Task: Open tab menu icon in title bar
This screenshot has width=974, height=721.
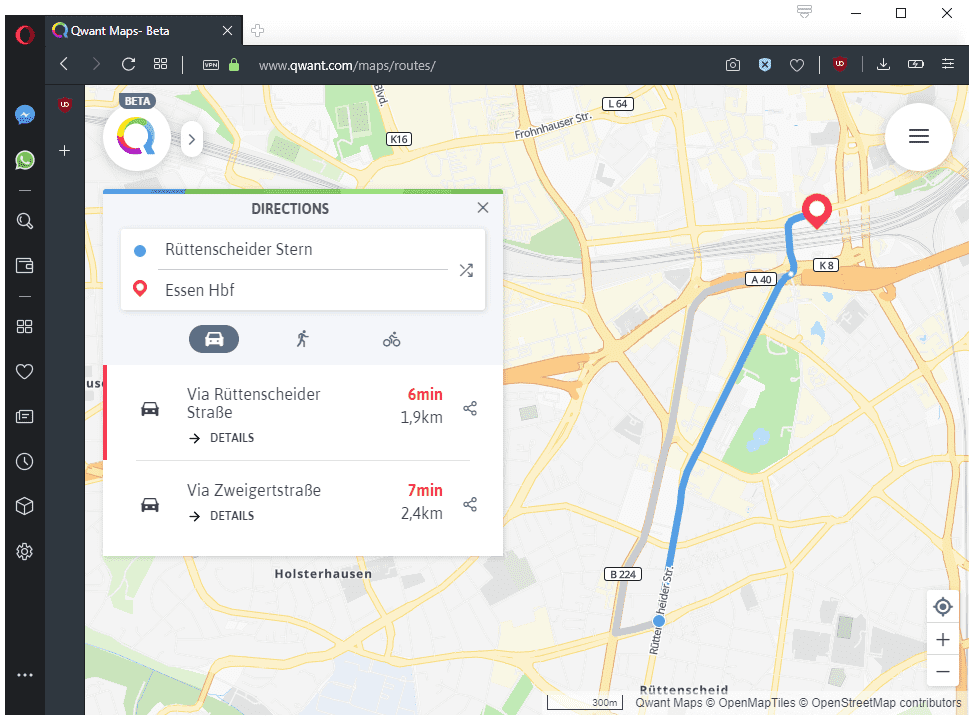Action: point(804,12)
